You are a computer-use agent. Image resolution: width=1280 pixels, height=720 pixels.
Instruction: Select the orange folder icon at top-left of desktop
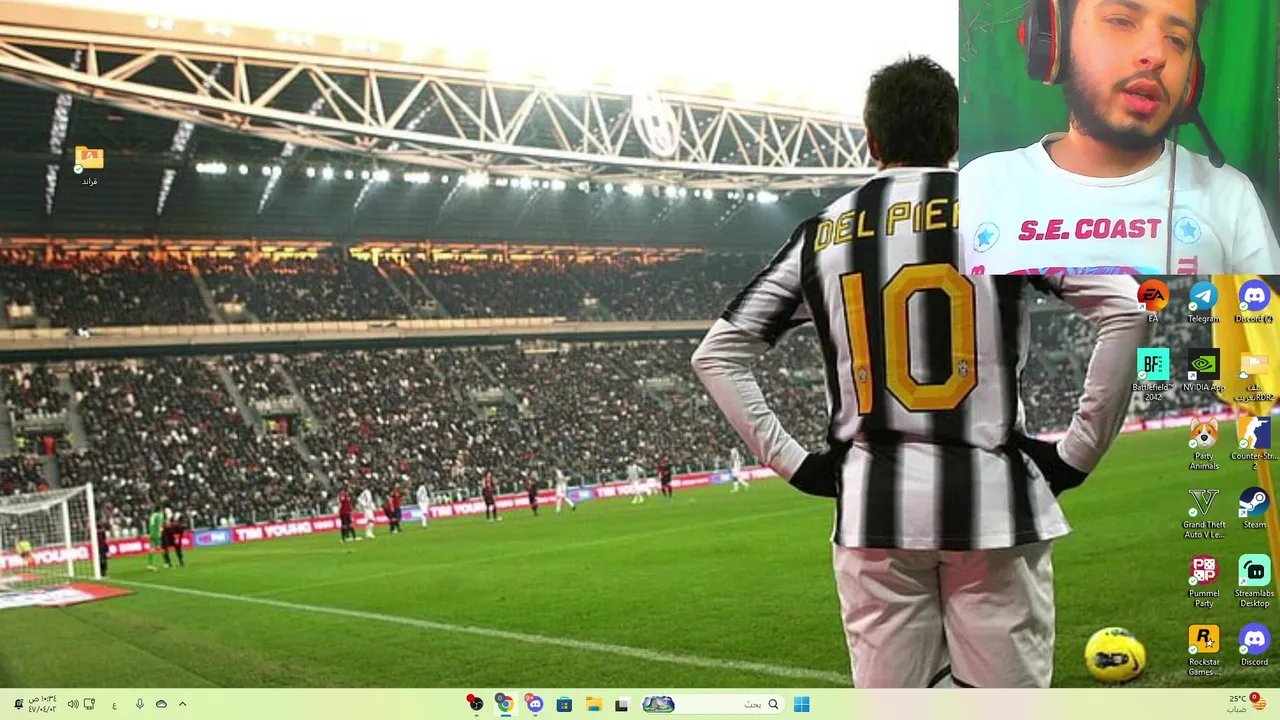click(x=89, y=166)
